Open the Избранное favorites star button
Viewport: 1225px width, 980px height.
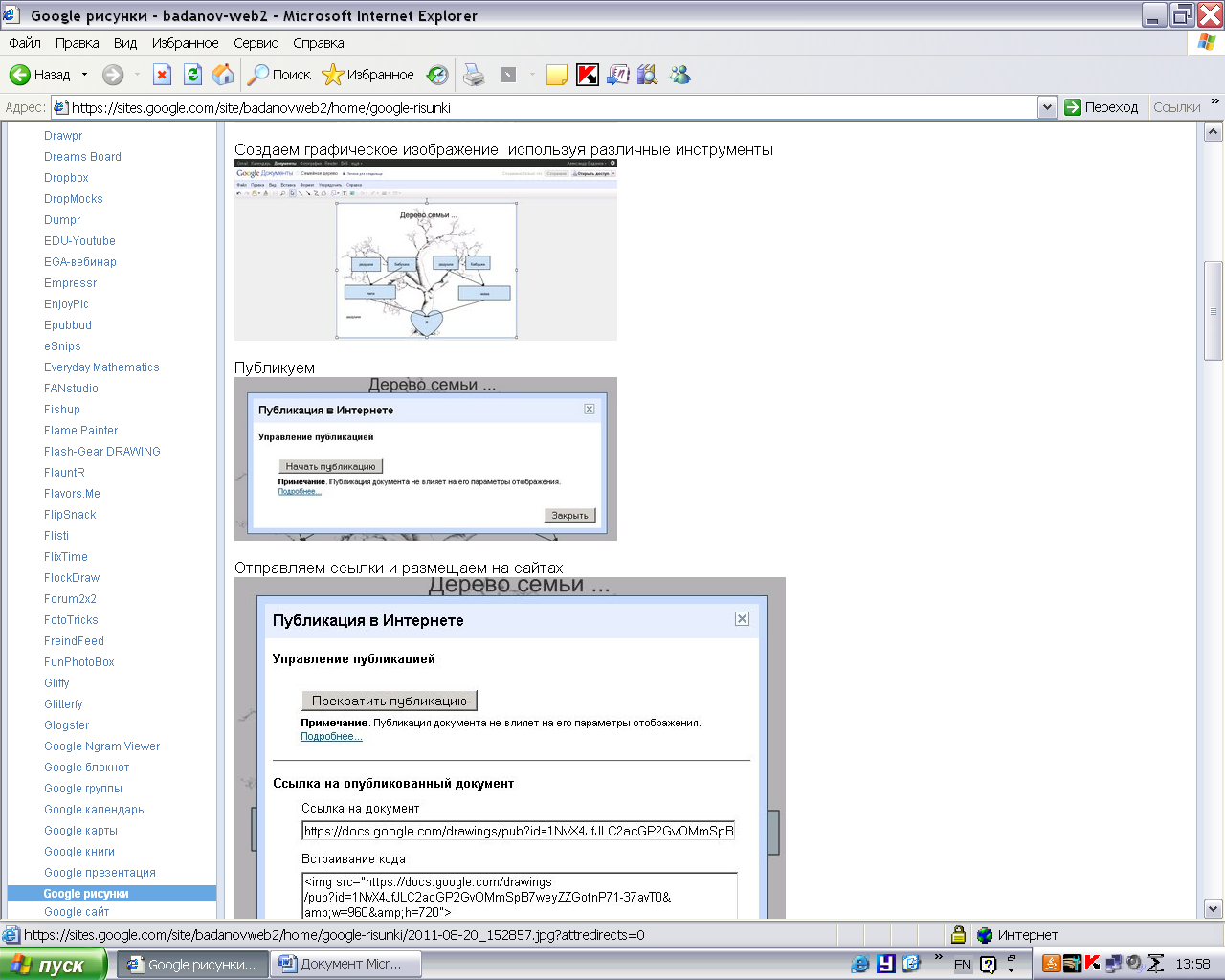tap(368, 75)
